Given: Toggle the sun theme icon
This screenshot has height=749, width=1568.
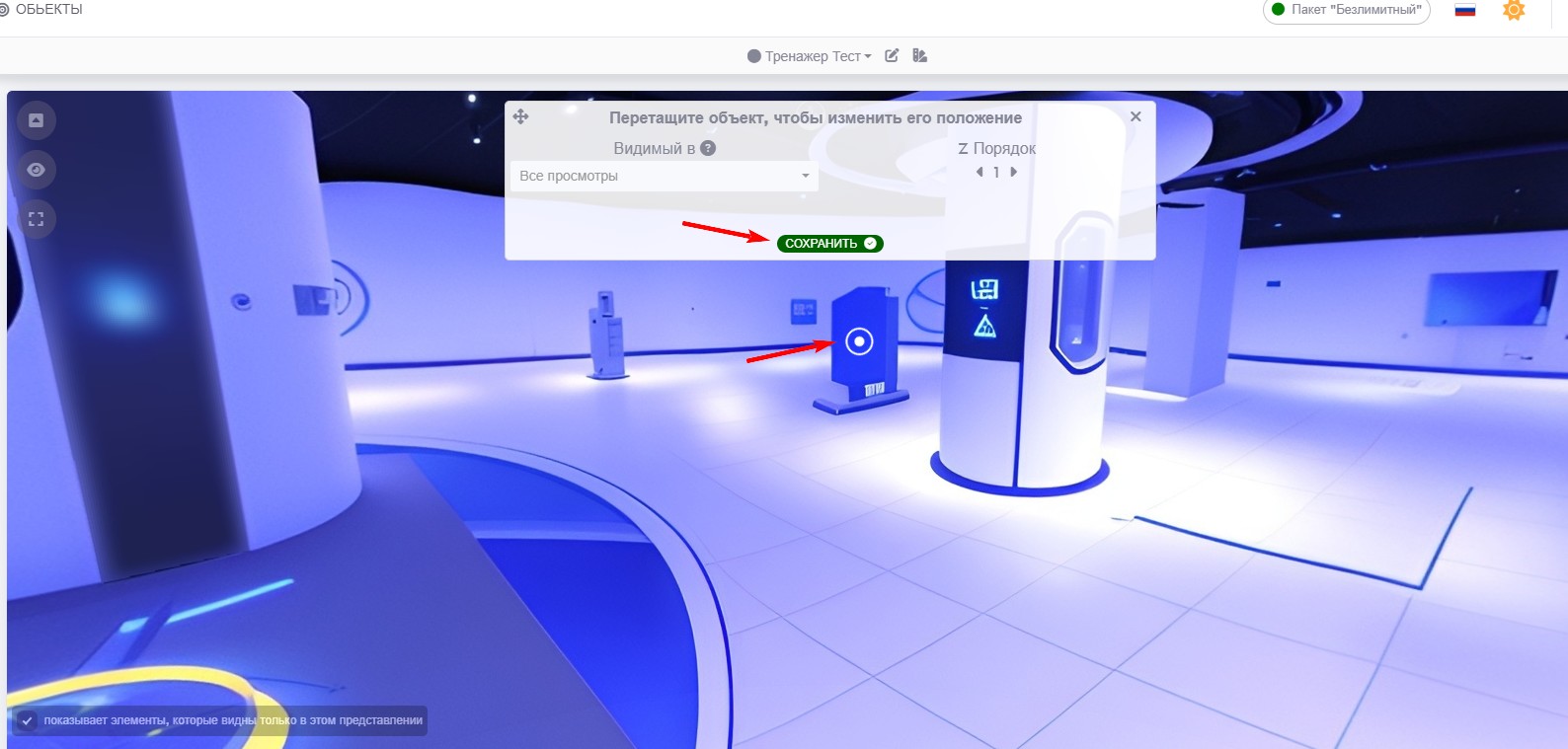Looking at the screenshot, I should click(1514, 10).
